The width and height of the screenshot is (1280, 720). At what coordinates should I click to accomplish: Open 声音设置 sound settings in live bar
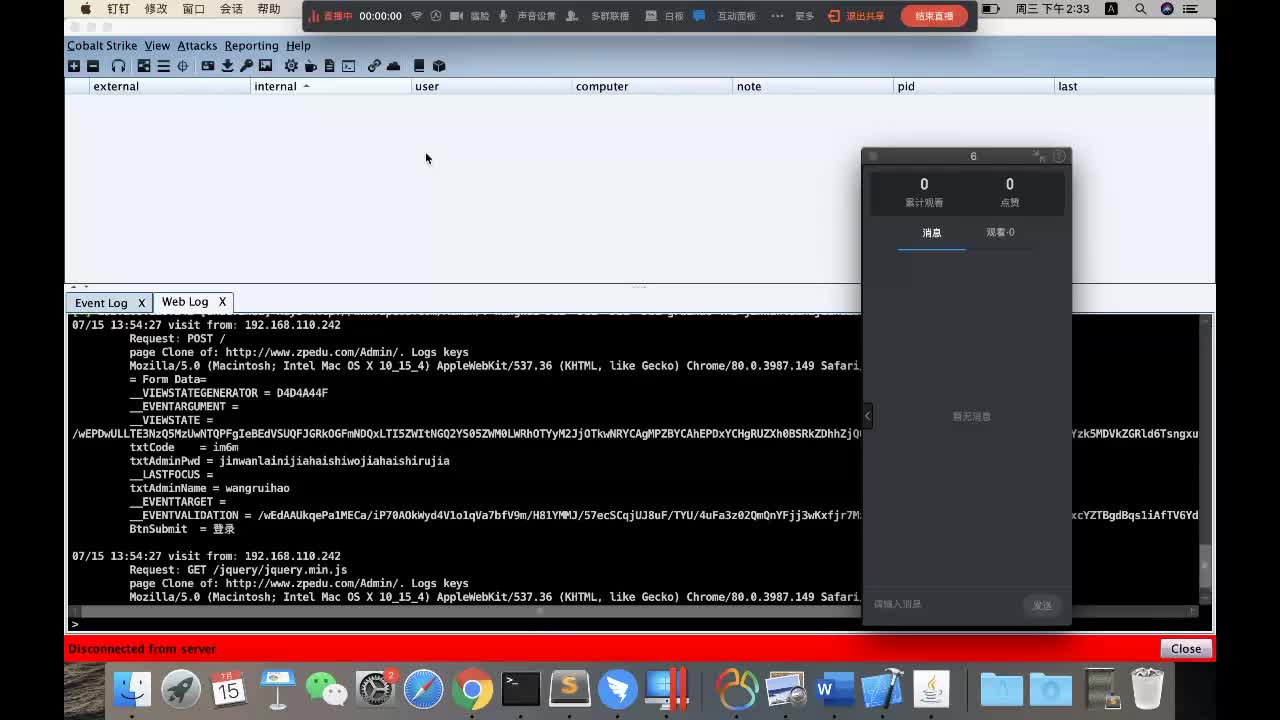click(528, 16)
